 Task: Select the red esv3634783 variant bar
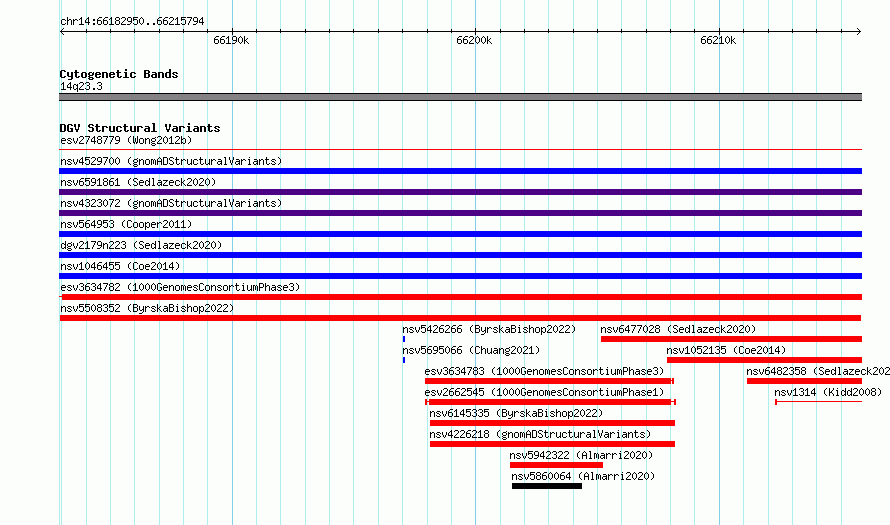(x=549, y=381)
